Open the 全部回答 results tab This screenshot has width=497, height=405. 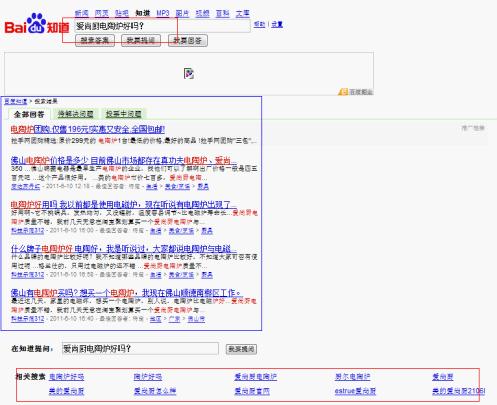[x=29, y=114]
